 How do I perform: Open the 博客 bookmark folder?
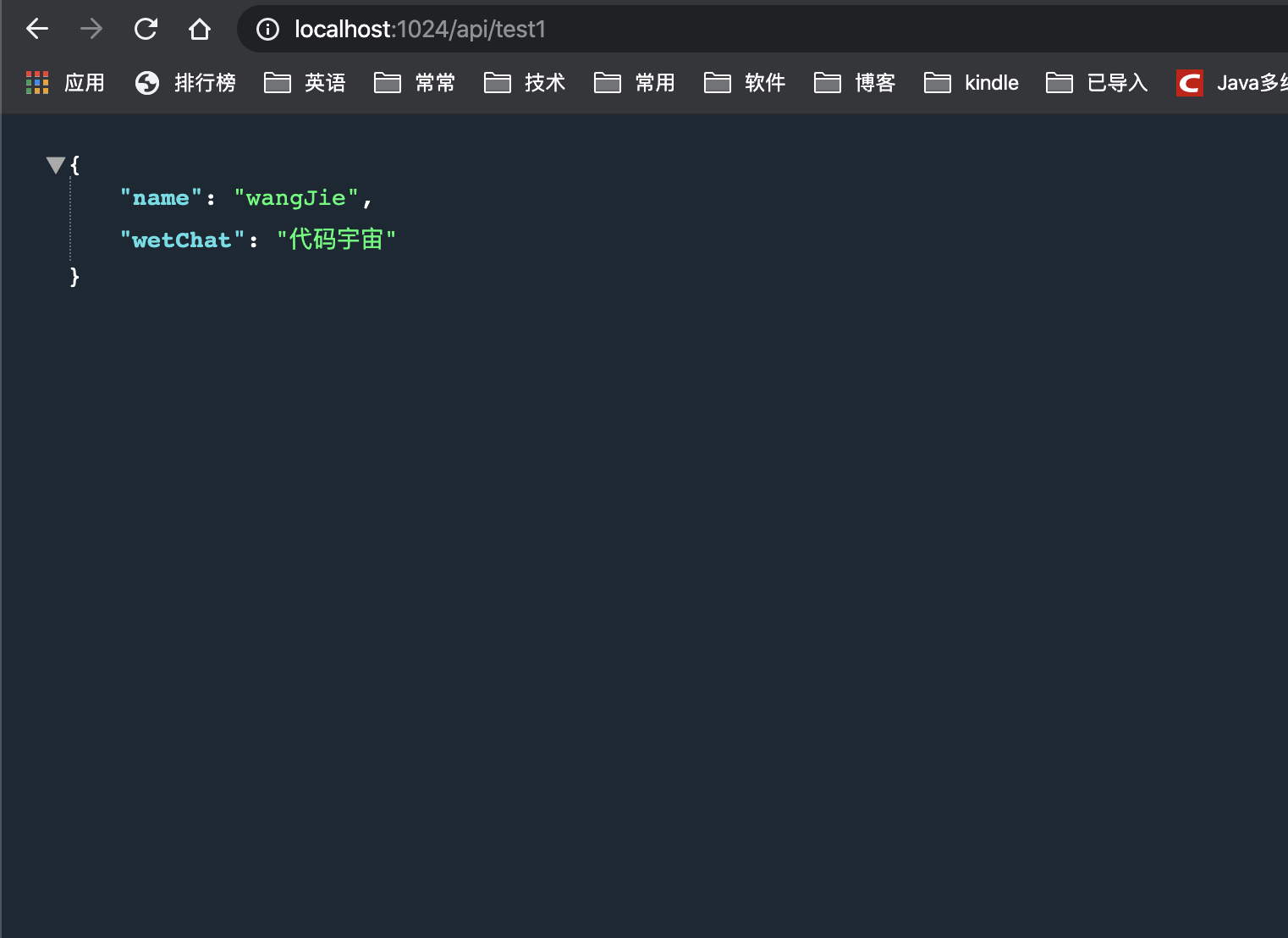pos(855,83)
